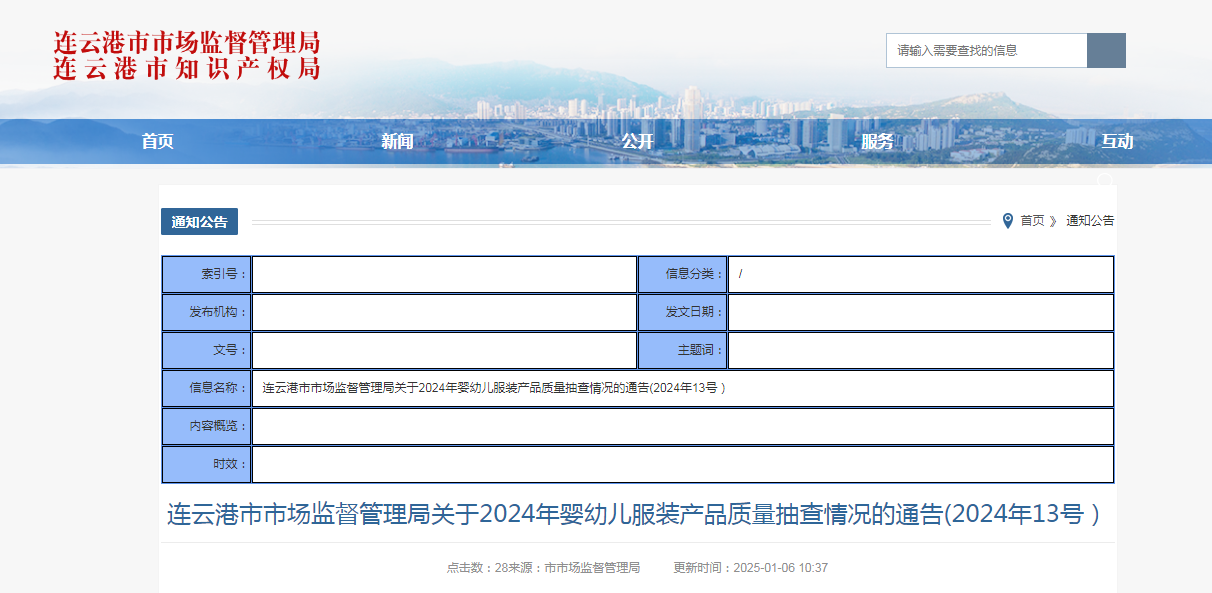Click 来源：市市场监督管理局 text
Screen dimensions: 1212x593
click(x=575, y=568)
